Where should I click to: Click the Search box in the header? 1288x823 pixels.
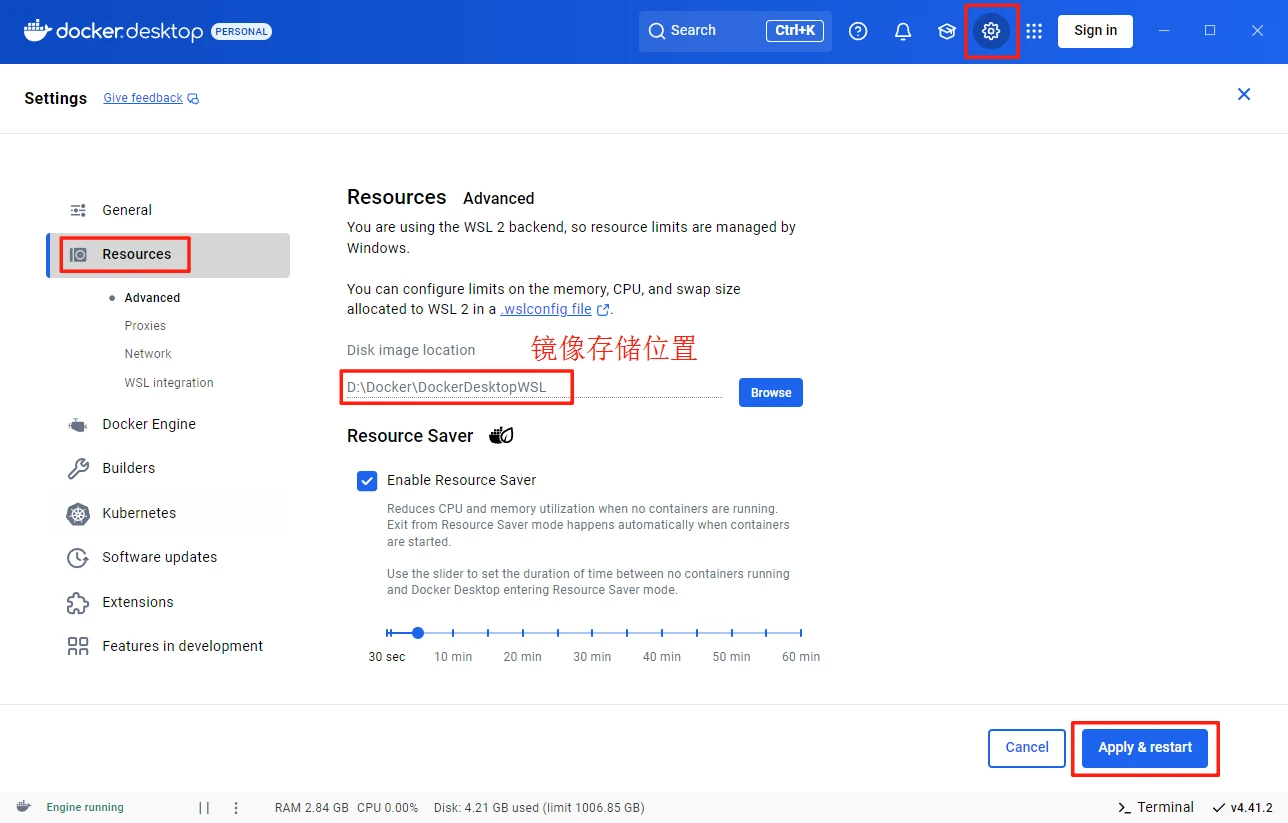735,31
